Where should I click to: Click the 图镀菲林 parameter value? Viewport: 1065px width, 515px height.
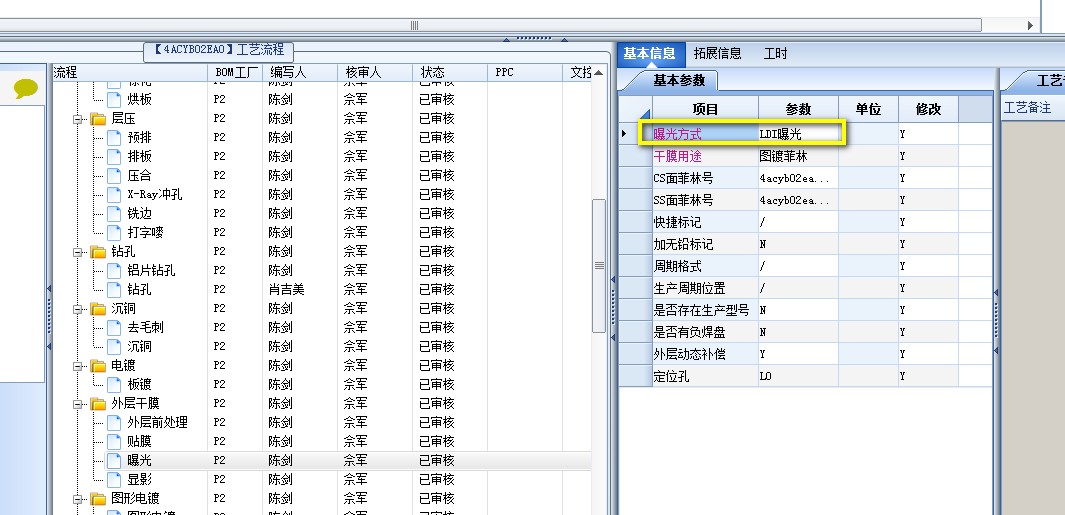click(x=798, y=156)
